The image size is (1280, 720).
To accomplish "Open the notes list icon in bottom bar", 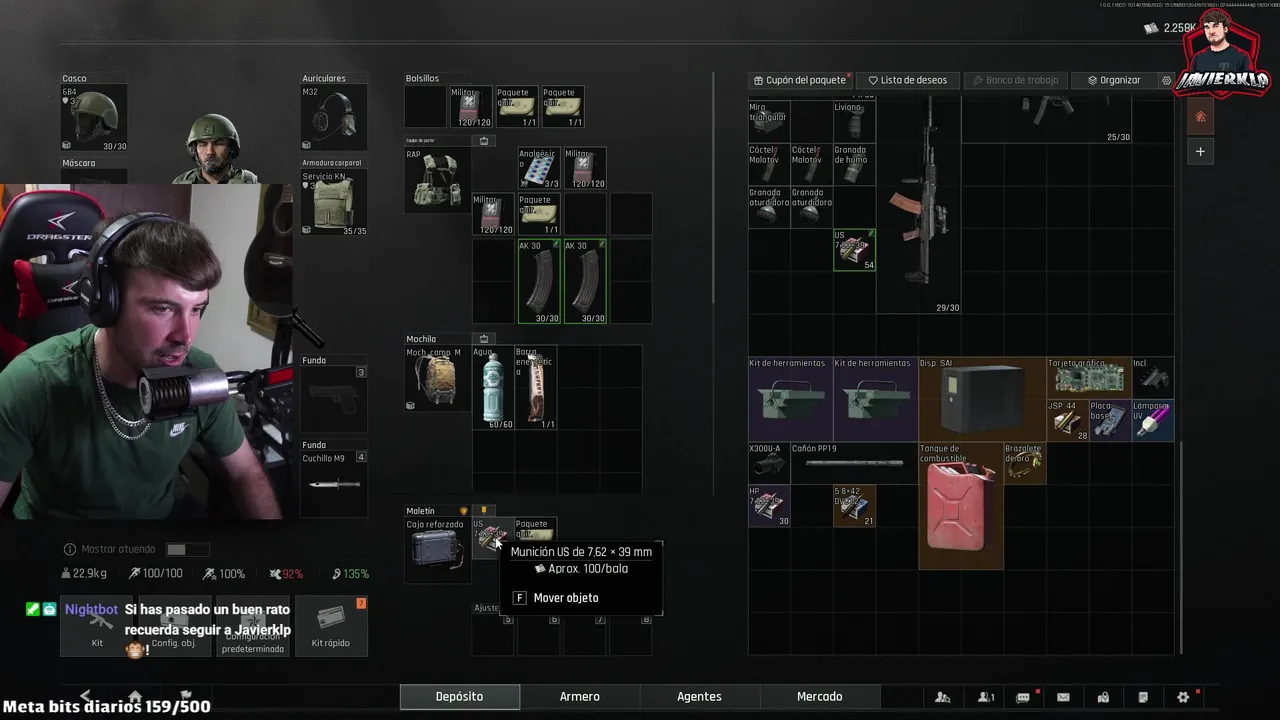I will click(x=1143, y=697).
